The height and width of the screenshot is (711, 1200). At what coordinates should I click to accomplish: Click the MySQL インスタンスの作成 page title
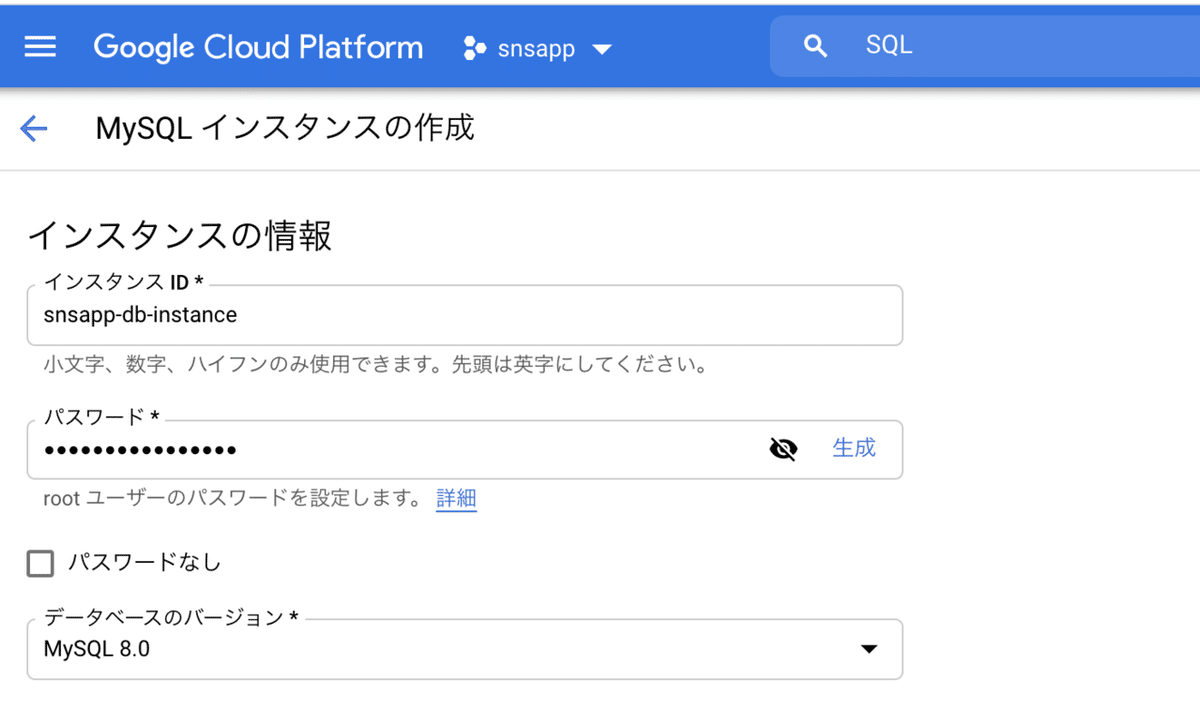point(283,128)
